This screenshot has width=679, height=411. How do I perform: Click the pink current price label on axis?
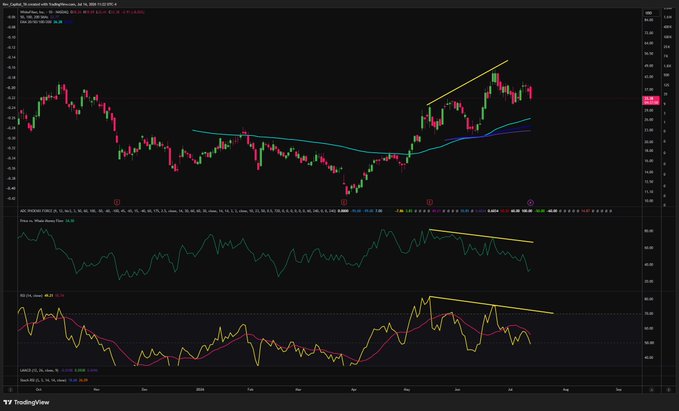point(651,100)
